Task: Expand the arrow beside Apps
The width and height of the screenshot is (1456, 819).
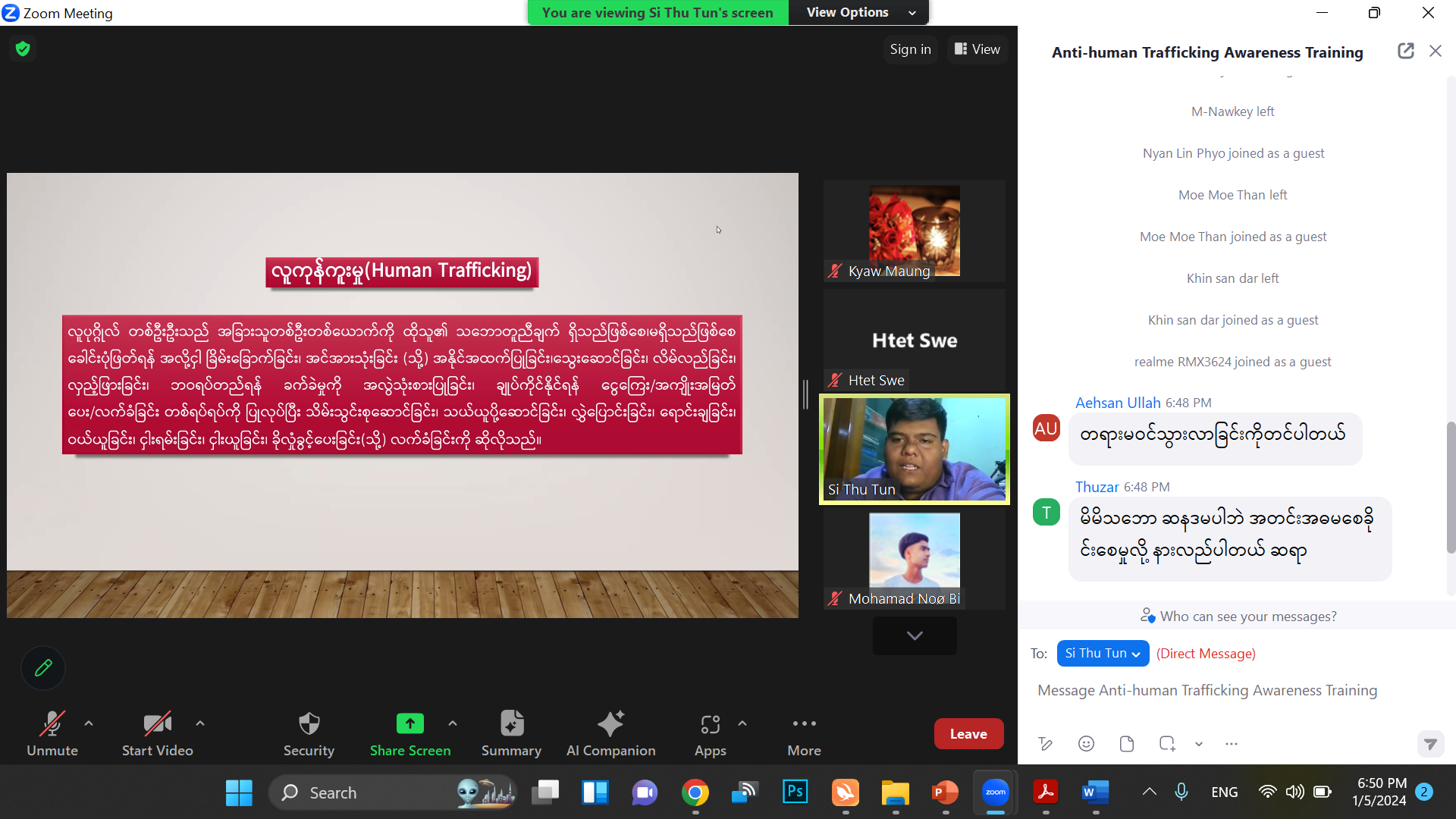Action: pos(742,723)
